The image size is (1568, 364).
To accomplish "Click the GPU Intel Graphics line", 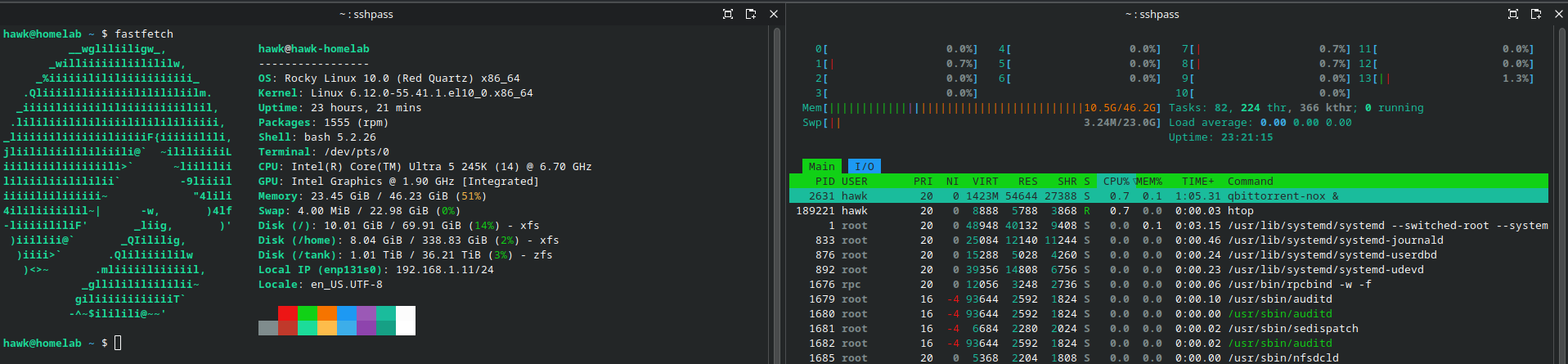I will pos(399,181).
